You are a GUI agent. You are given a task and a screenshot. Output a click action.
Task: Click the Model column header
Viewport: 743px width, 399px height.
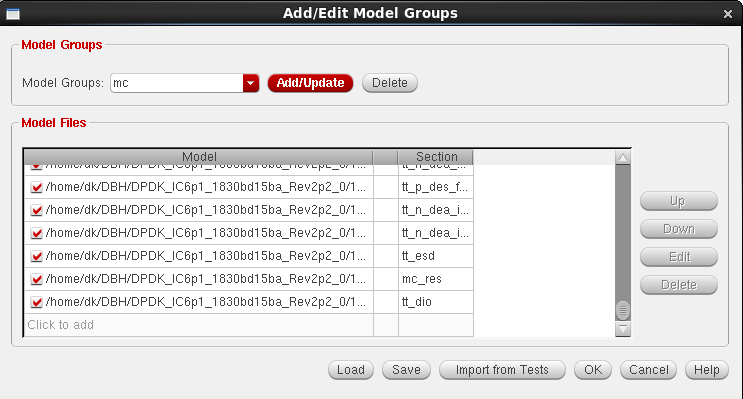point(199,157)
